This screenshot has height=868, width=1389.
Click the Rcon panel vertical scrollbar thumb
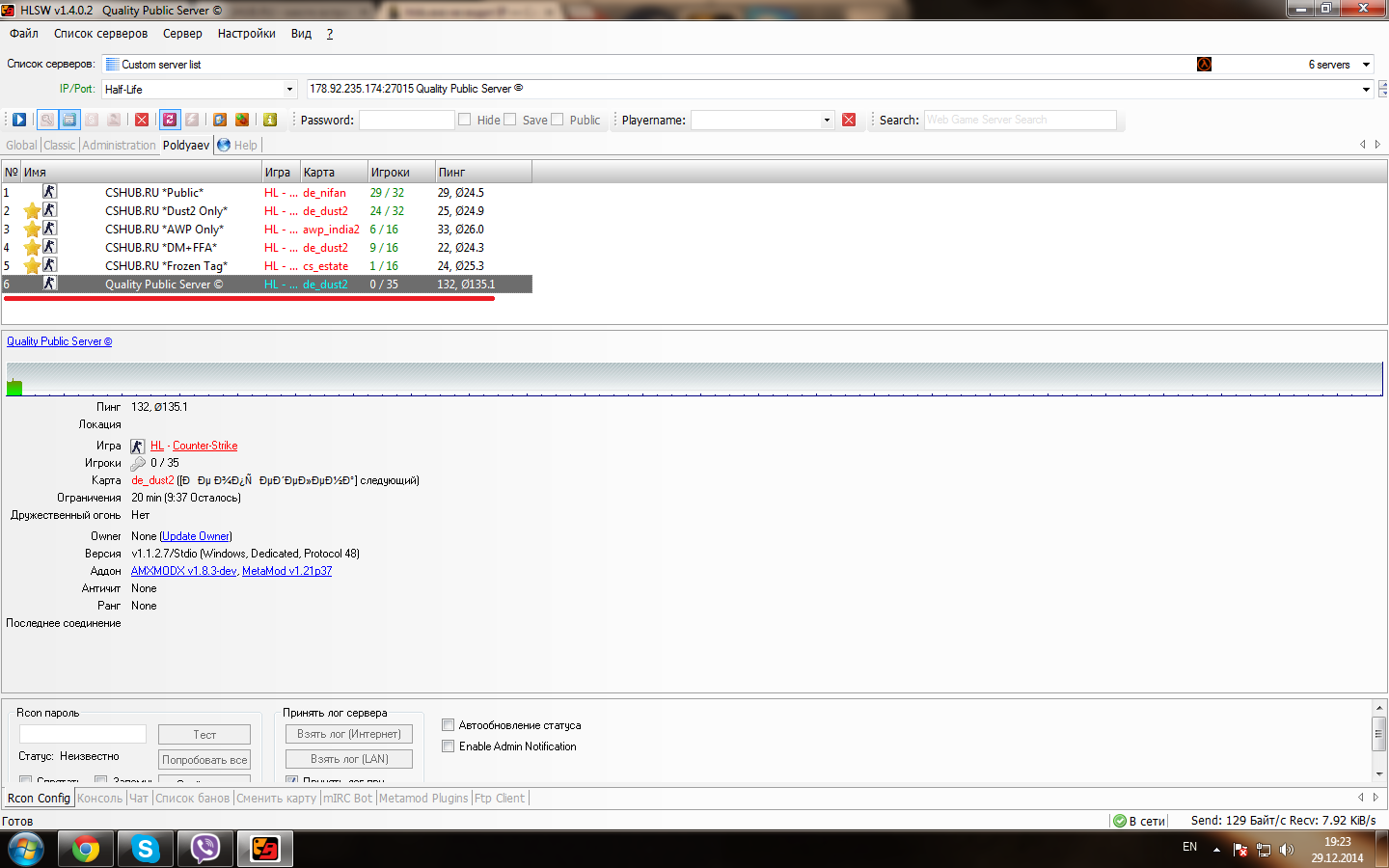(x=1378, y=734)
